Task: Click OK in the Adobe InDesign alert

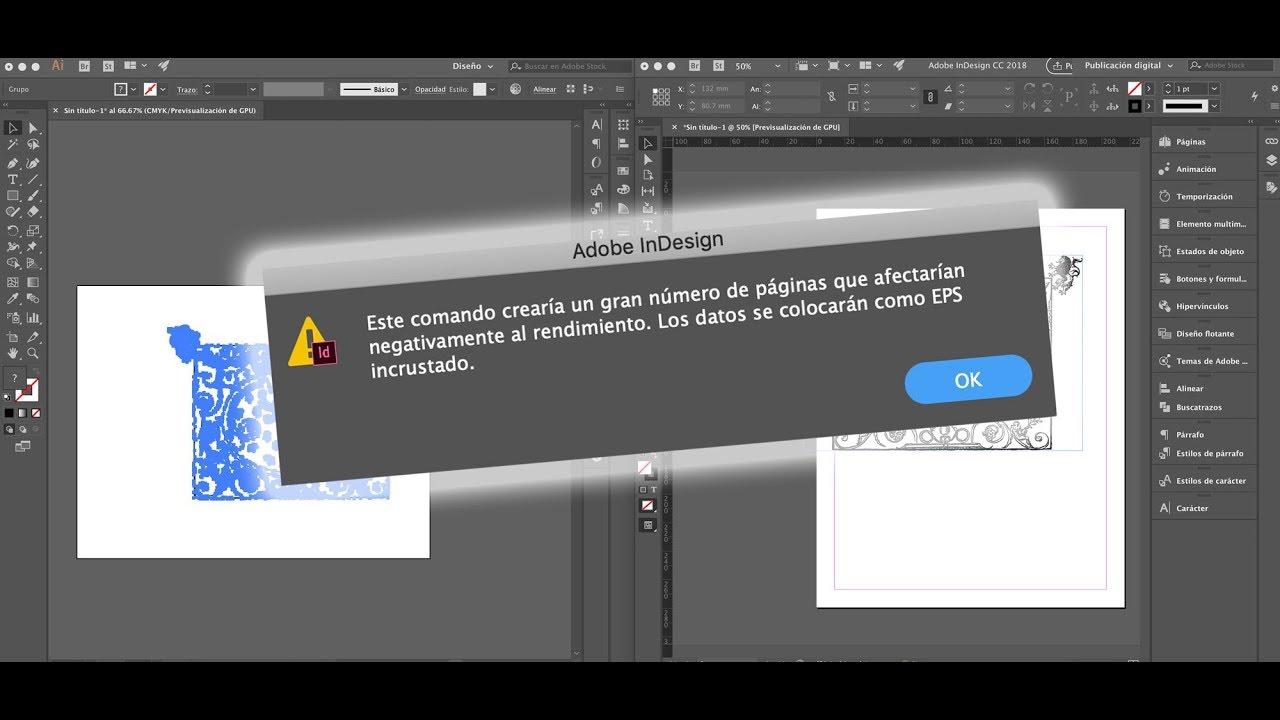Action: click(x=968, y=379)
